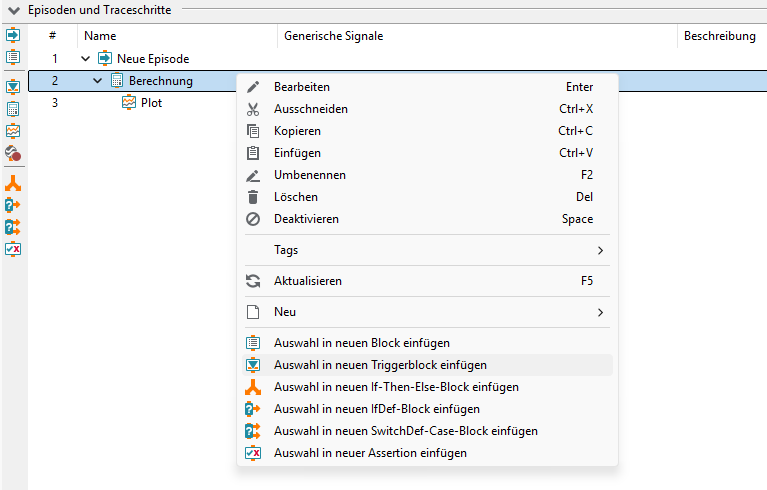The height and width of the screenshot is (490, 767).
Task: Select Auswahl in neuer Assertion einfügen
Action: (428, 453)
